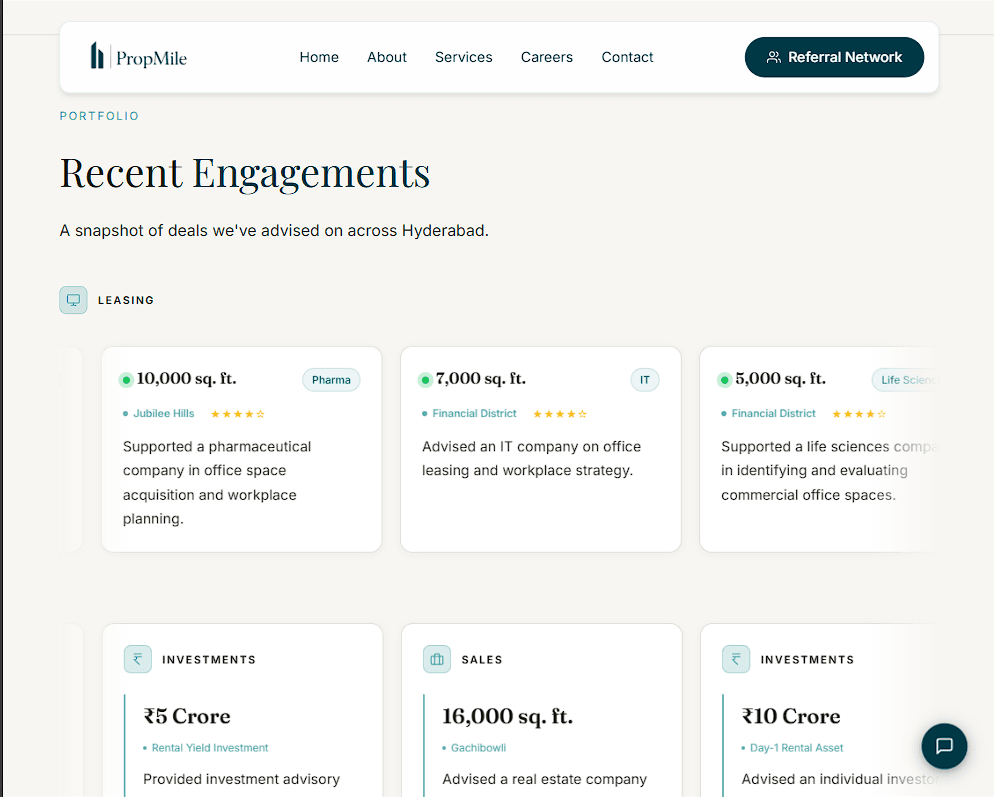Viewport: 994px width, 797px height.
Task: Click the Sales briefcase icon
Action: point(437,659)
